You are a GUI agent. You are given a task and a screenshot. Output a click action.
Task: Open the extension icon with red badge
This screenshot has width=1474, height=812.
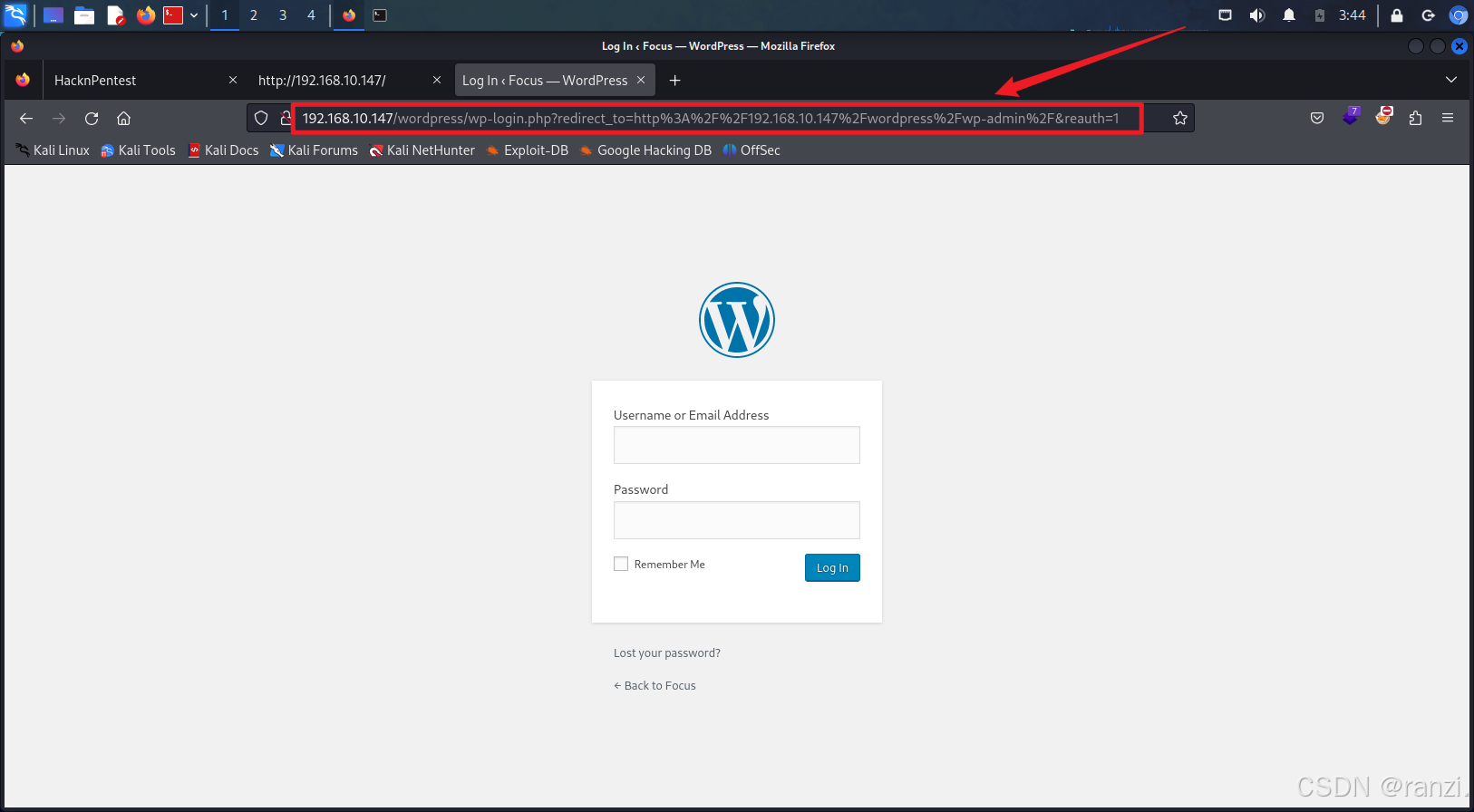(1383, 117)
